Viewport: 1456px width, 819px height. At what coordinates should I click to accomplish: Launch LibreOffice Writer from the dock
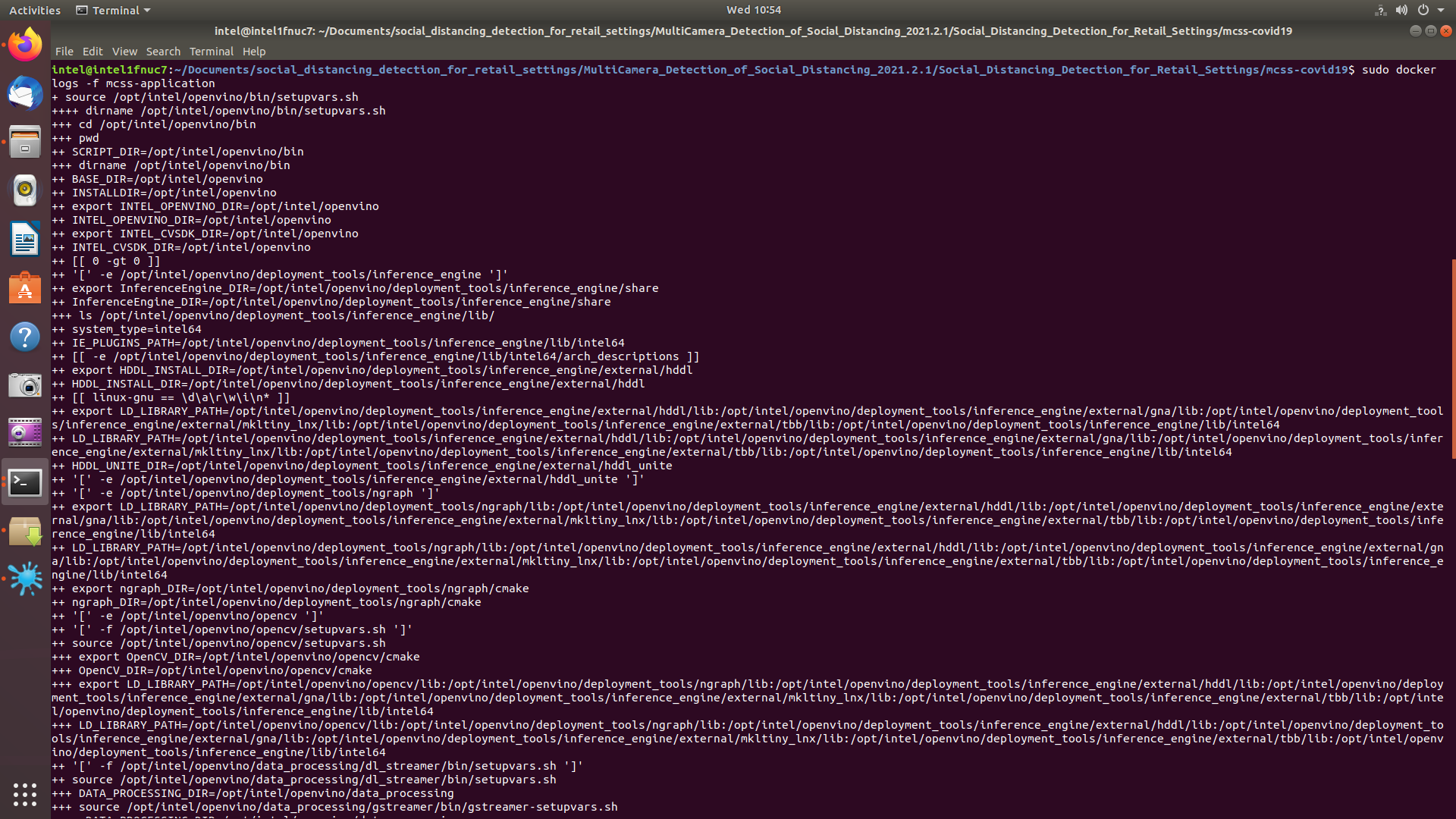pos(25,239)
